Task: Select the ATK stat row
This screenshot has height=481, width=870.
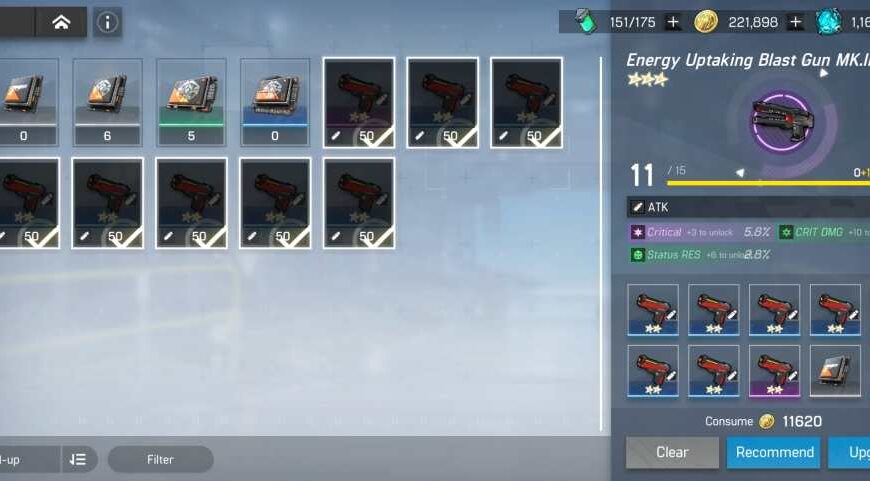Action: pos(748,207)
